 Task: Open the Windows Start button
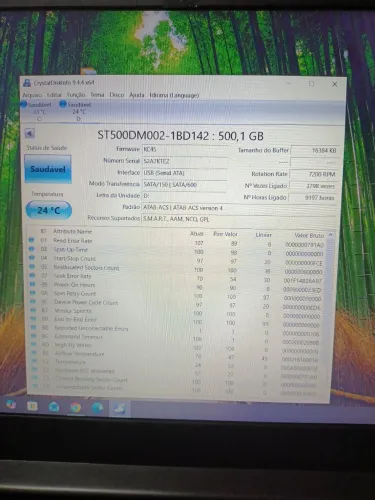tap(11, 404)
